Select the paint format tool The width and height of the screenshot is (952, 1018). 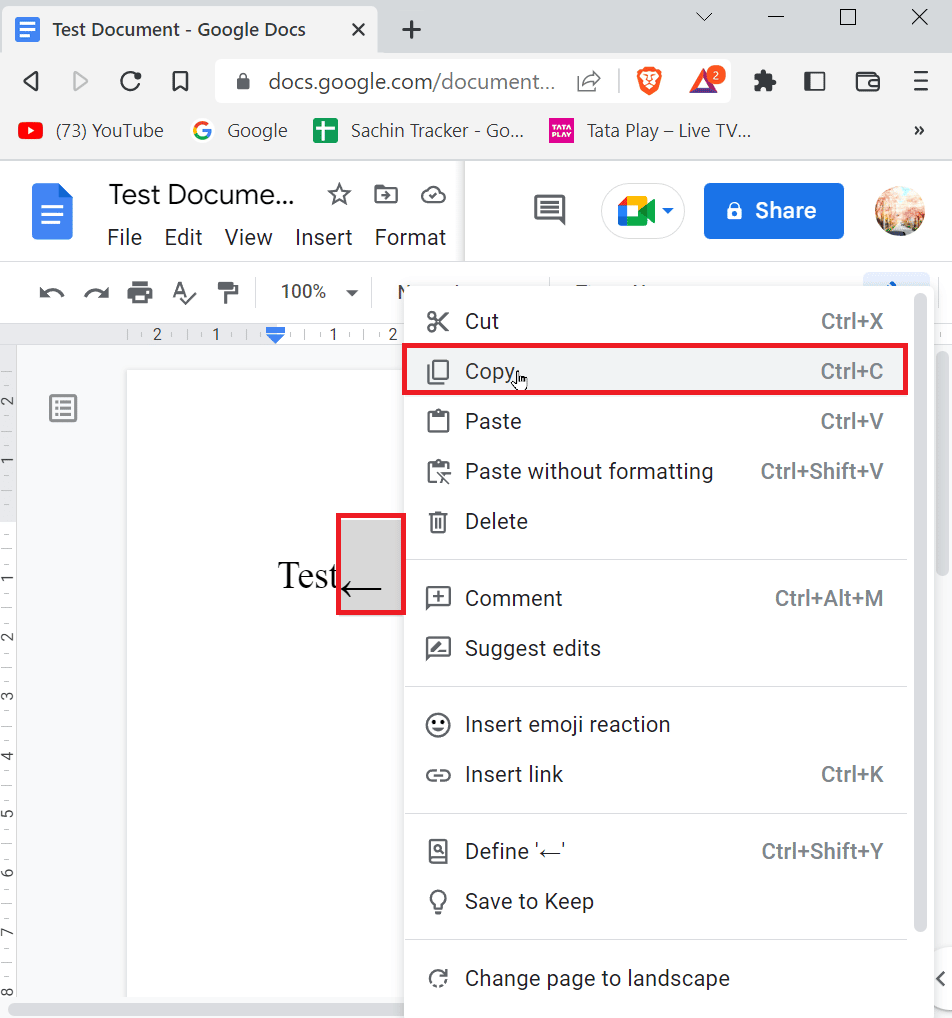point(228,292)
